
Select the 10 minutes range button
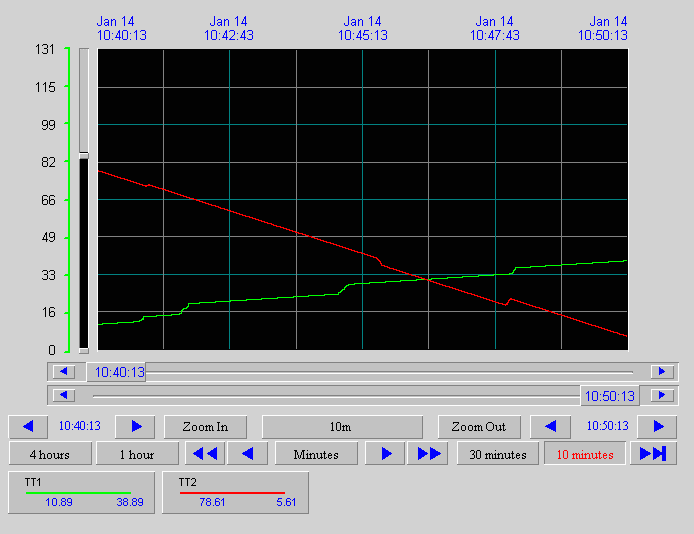tap(585, 454)
